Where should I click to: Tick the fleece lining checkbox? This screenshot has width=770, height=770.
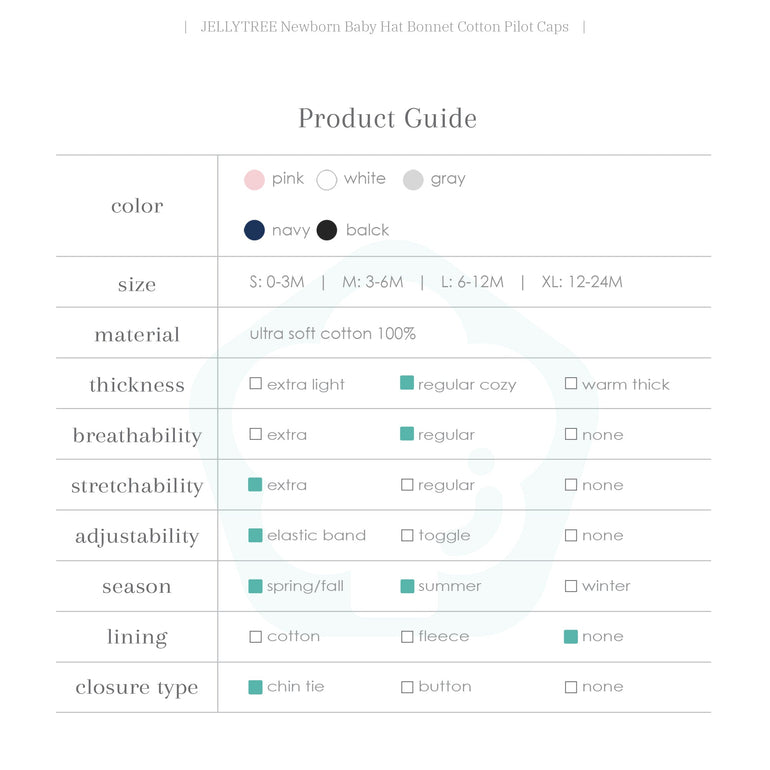pos(407,637)
